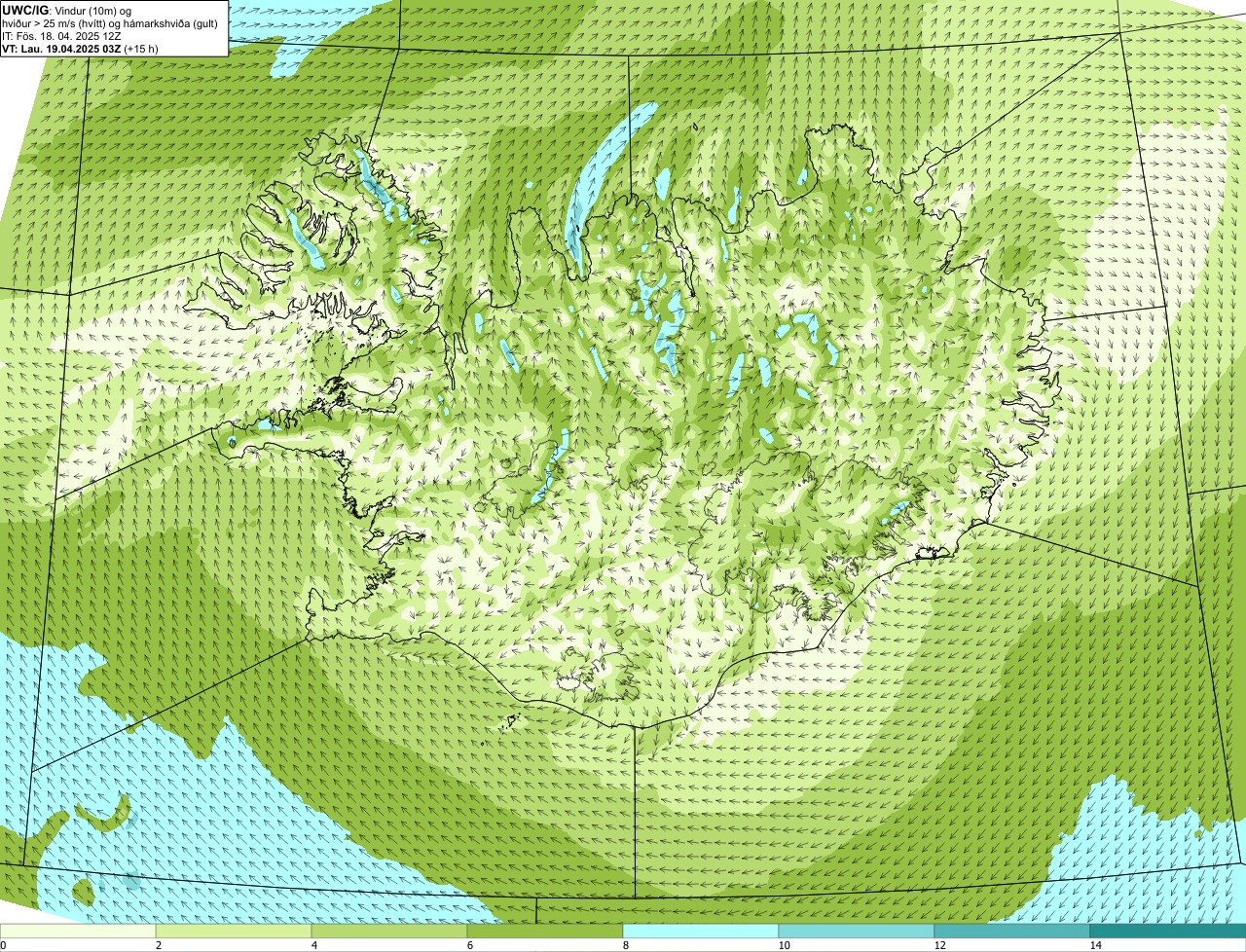Viewport: 1246px width, 952px height.
Task: Click the "14" scale label under the color bar
Action: (1094, 945)
